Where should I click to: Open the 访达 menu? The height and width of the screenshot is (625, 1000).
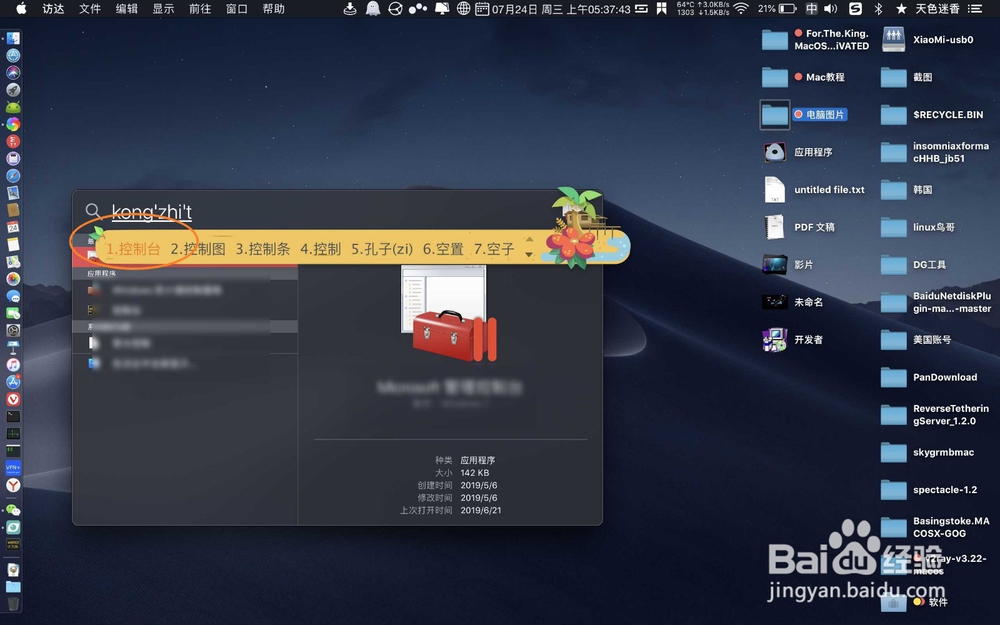53,9
